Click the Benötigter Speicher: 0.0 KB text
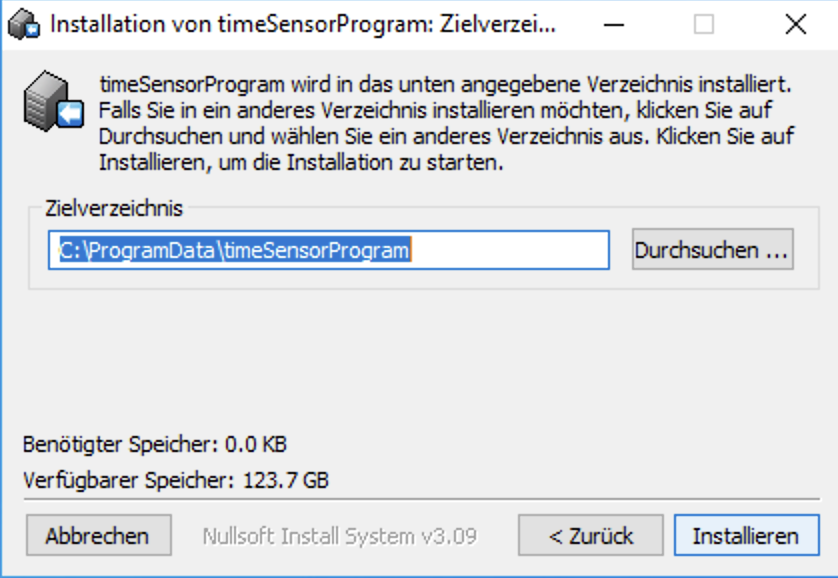Image resolution: width=838 pixels, height=578 pixels. 155,444
